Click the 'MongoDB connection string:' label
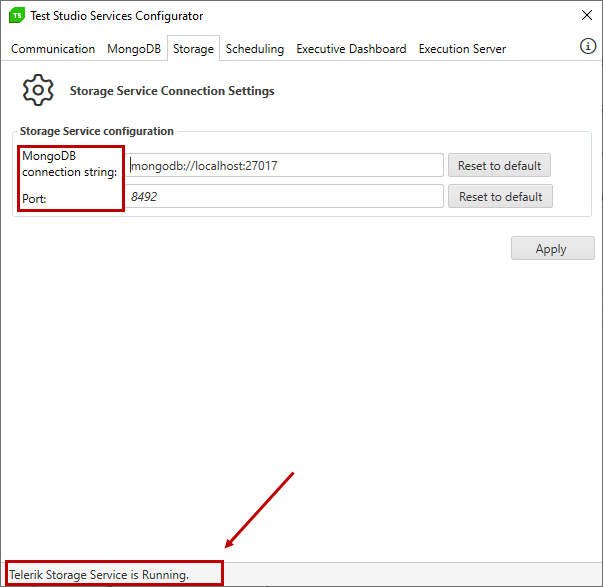The width and height of the screenshot is (603, 587). (x=69, y=164)
